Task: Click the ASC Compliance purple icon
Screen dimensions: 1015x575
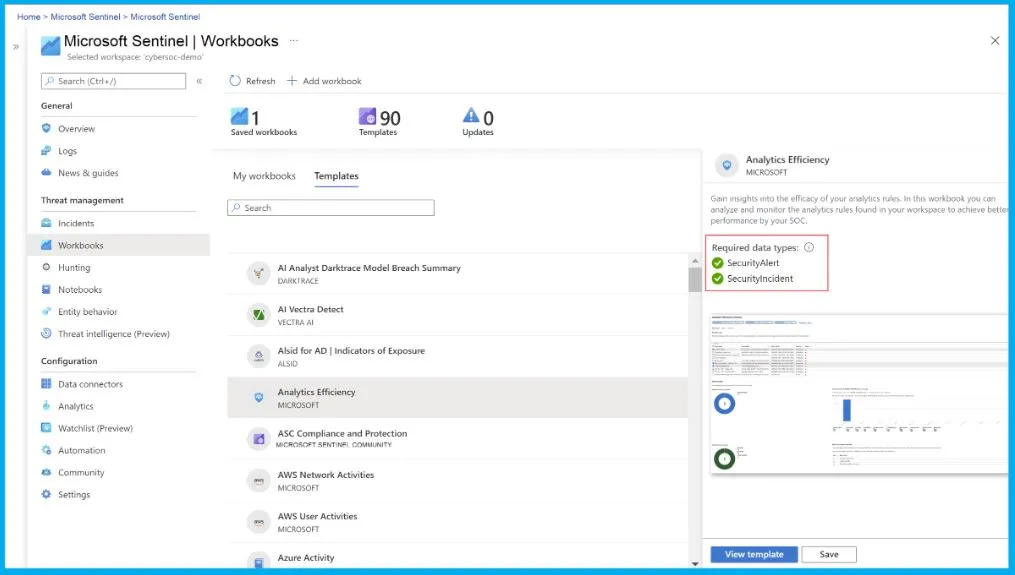Action: click(258, 438)
